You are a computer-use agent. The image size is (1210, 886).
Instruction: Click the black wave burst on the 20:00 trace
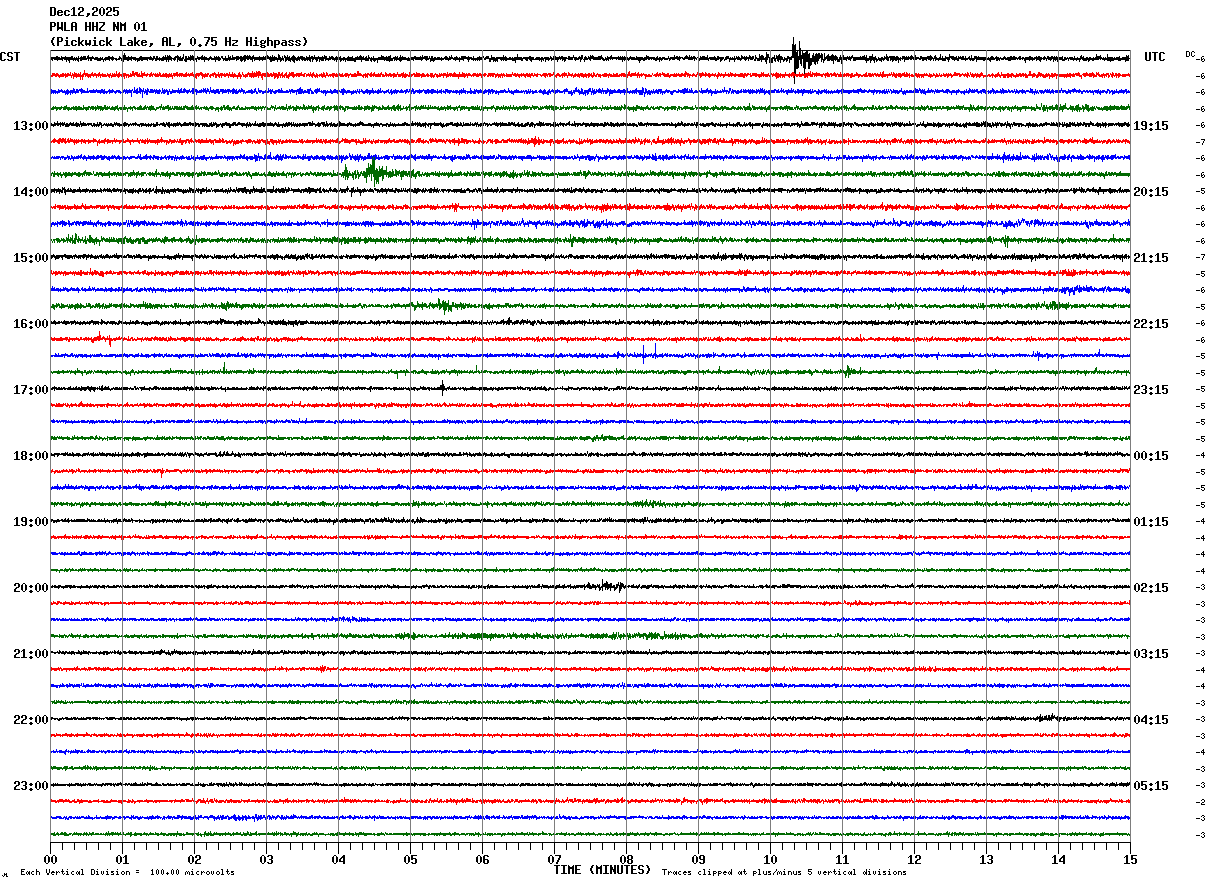(606, 586)
